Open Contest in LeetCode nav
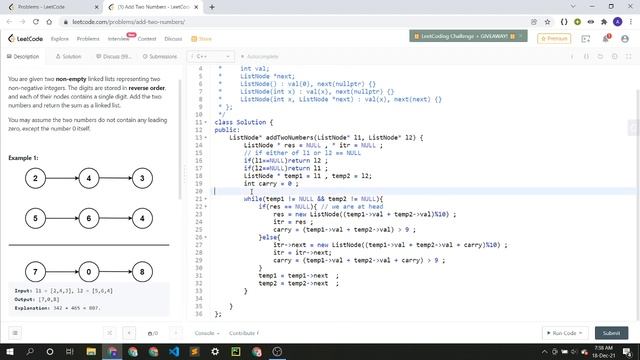The width and height of the screenshot is (640, 360). click(147, 39)
